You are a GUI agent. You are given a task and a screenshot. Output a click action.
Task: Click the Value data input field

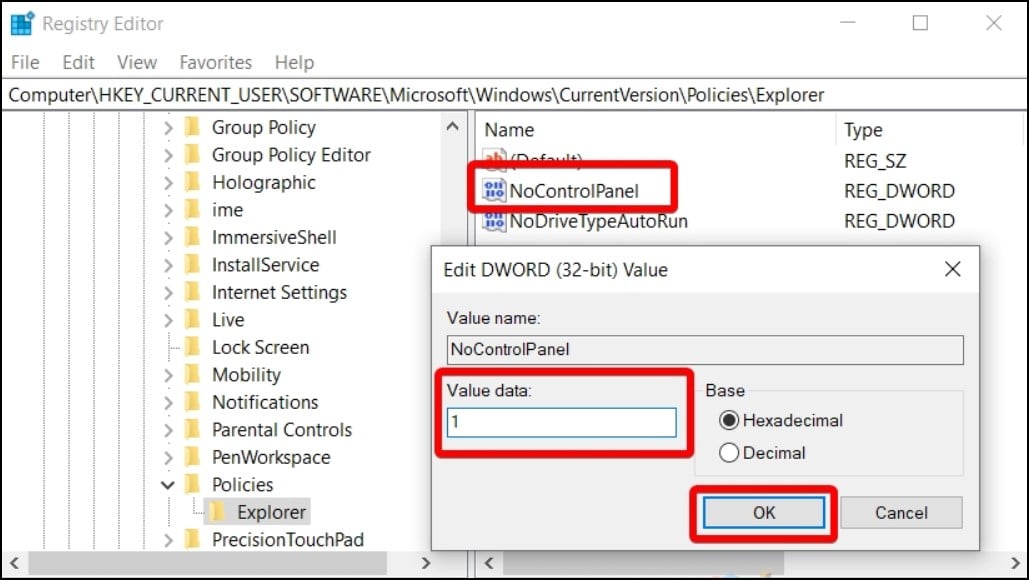(x=561, y=422)
